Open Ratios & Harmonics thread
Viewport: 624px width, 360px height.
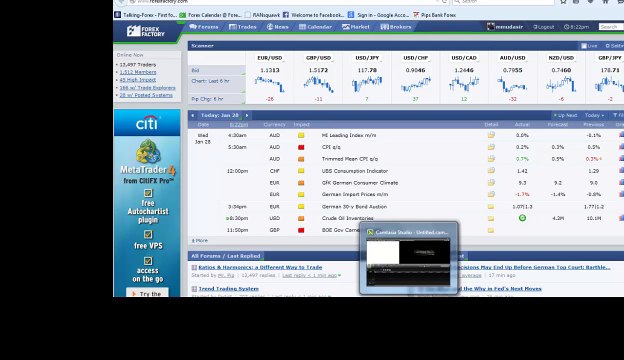pos(260,267)
